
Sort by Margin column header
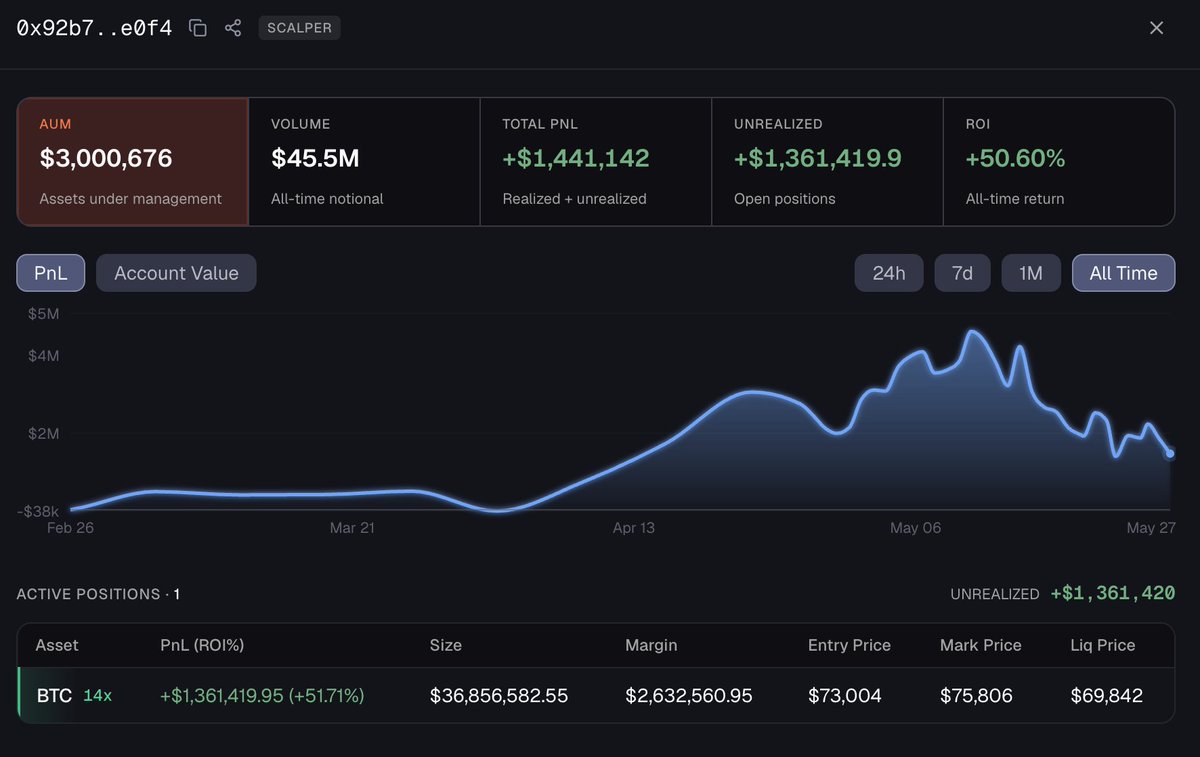click(x=651, y=645)
